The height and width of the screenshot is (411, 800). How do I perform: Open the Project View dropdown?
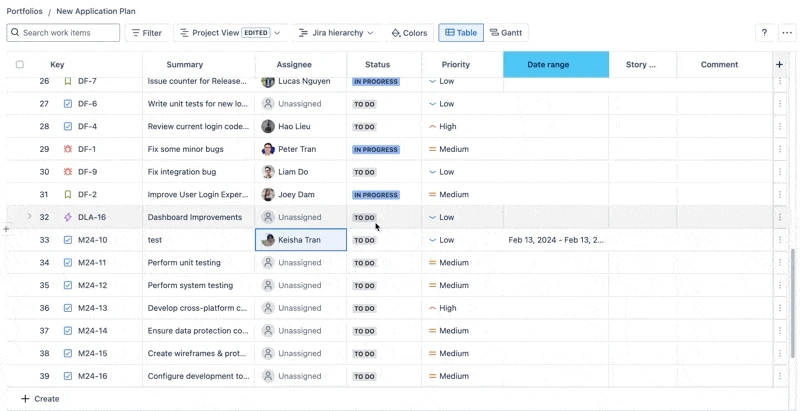230,33
